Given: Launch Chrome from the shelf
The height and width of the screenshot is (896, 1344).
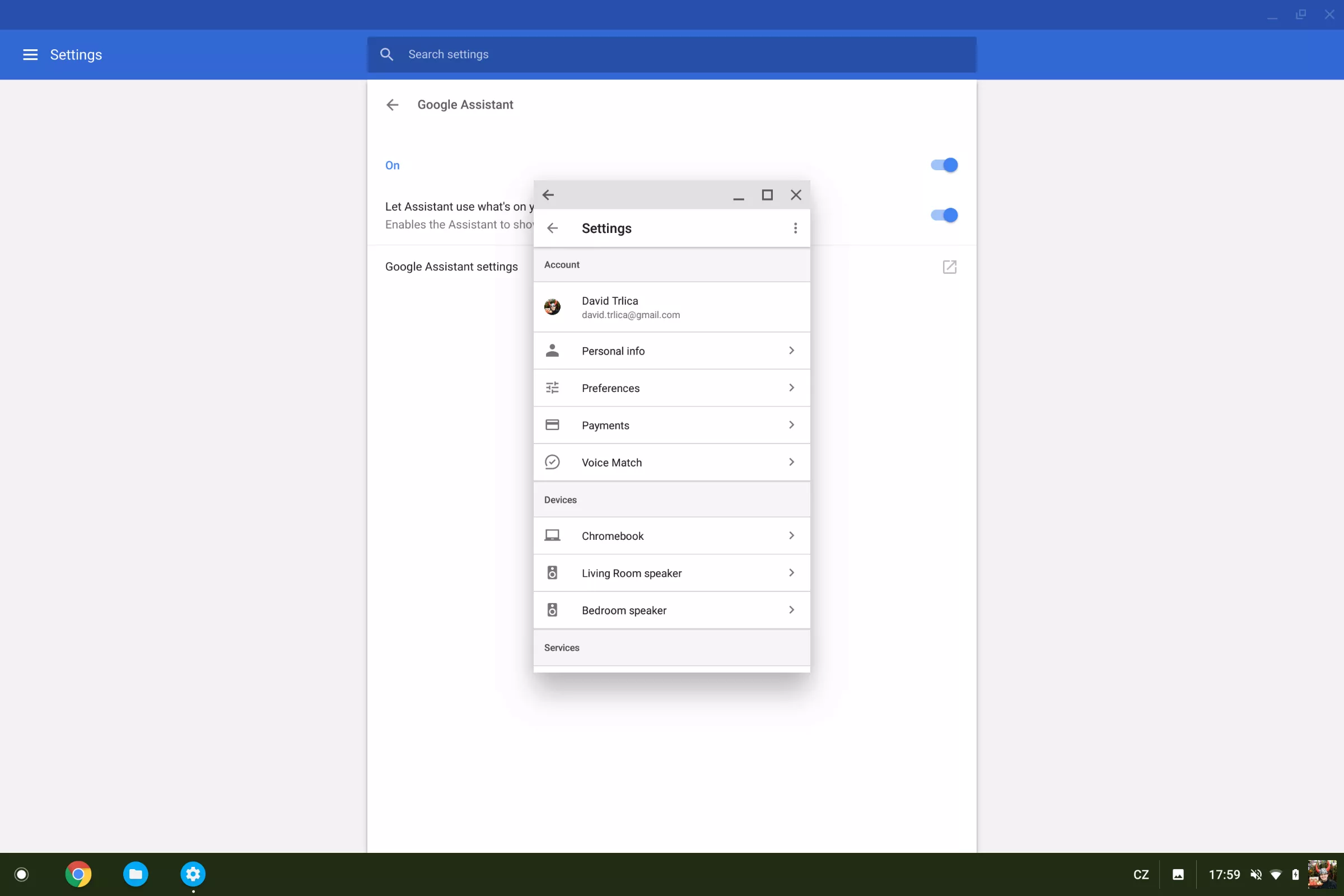Looking at the screenshot, I should click(78, 874).
